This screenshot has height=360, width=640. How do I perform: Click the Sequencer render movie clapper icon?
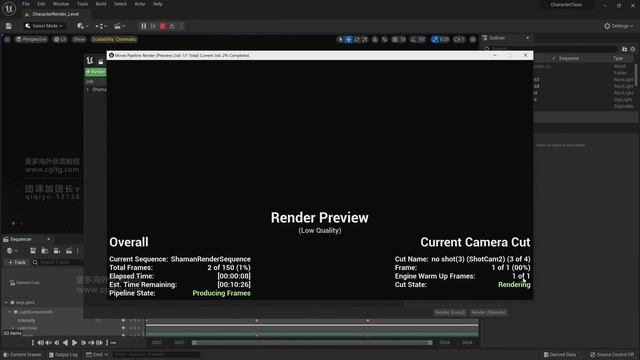tap(69, 251)
